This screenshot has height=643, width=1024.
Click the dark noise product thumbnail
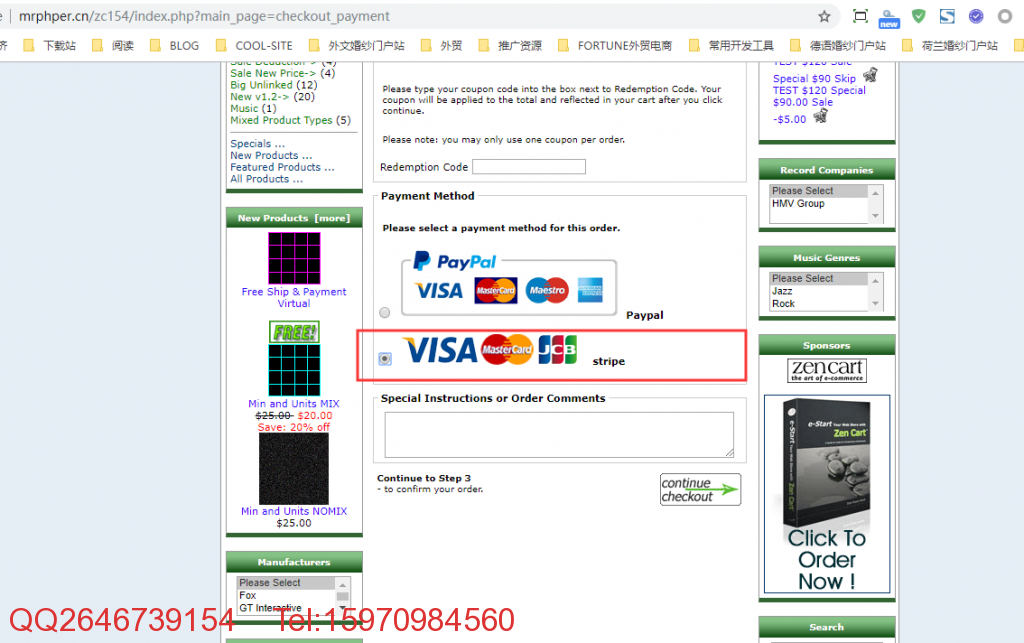pos(294,469)
